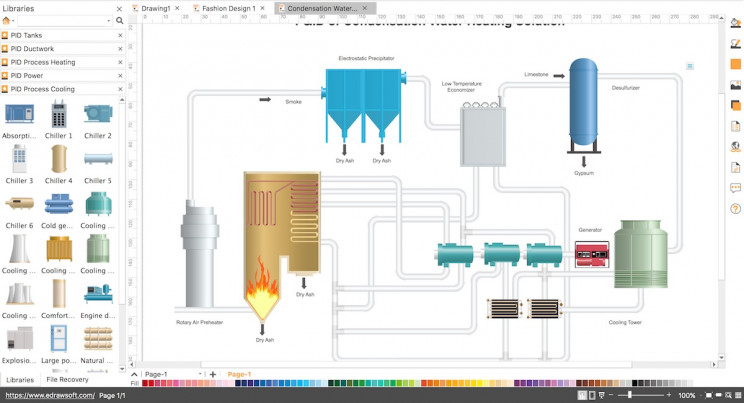
Task: Open the image picture panel icon
Action: [735, 85]
